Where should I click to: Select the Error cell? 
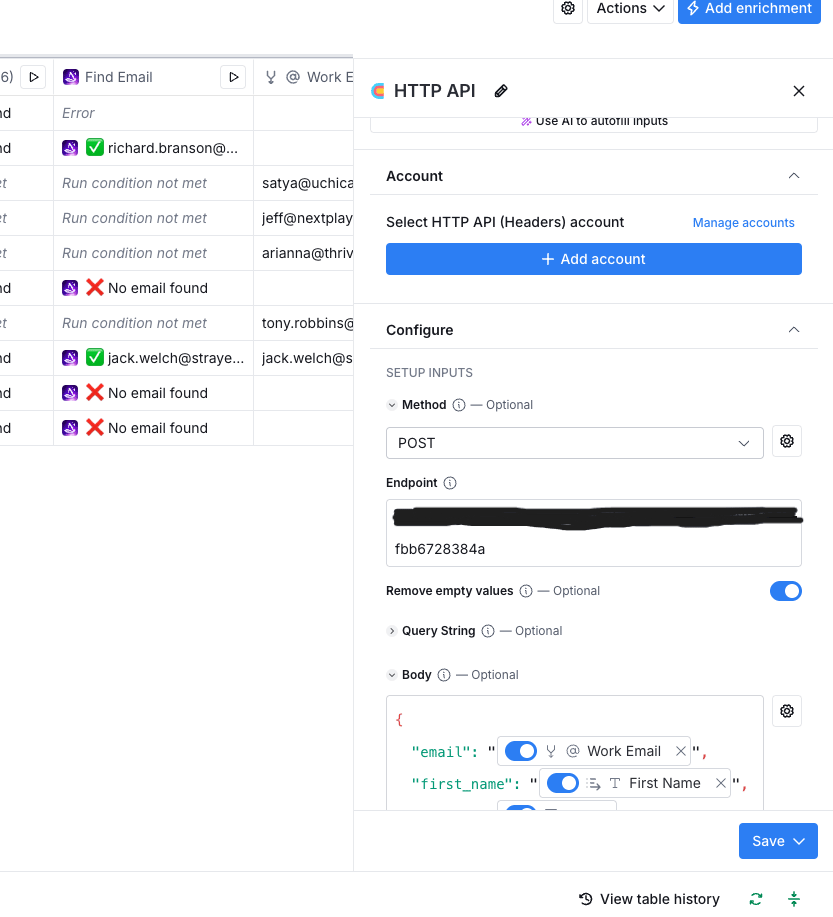(x=153, y=113)
